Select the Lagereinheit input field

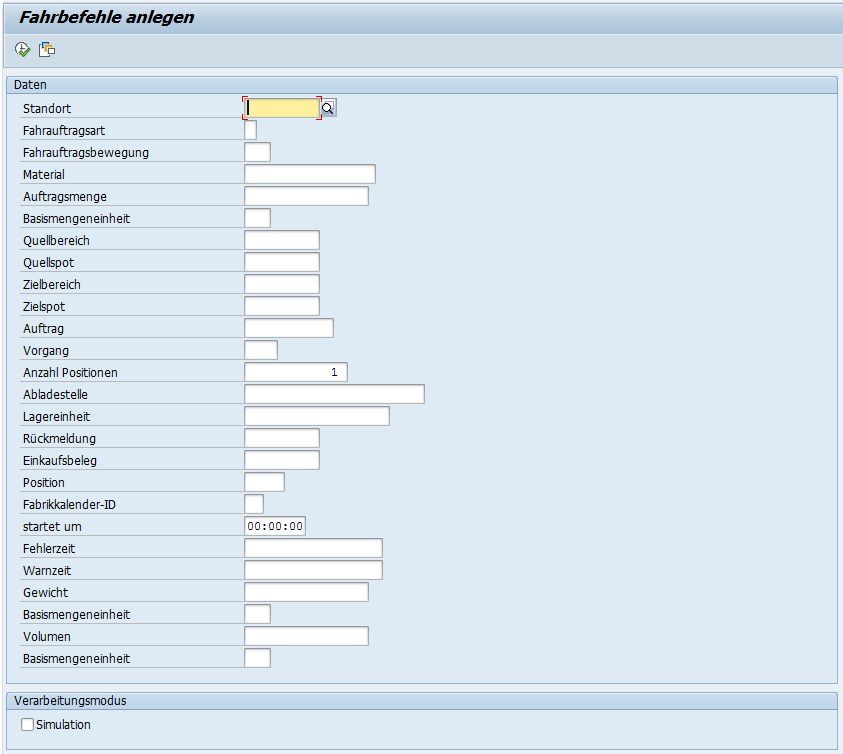tap(316, 416)
